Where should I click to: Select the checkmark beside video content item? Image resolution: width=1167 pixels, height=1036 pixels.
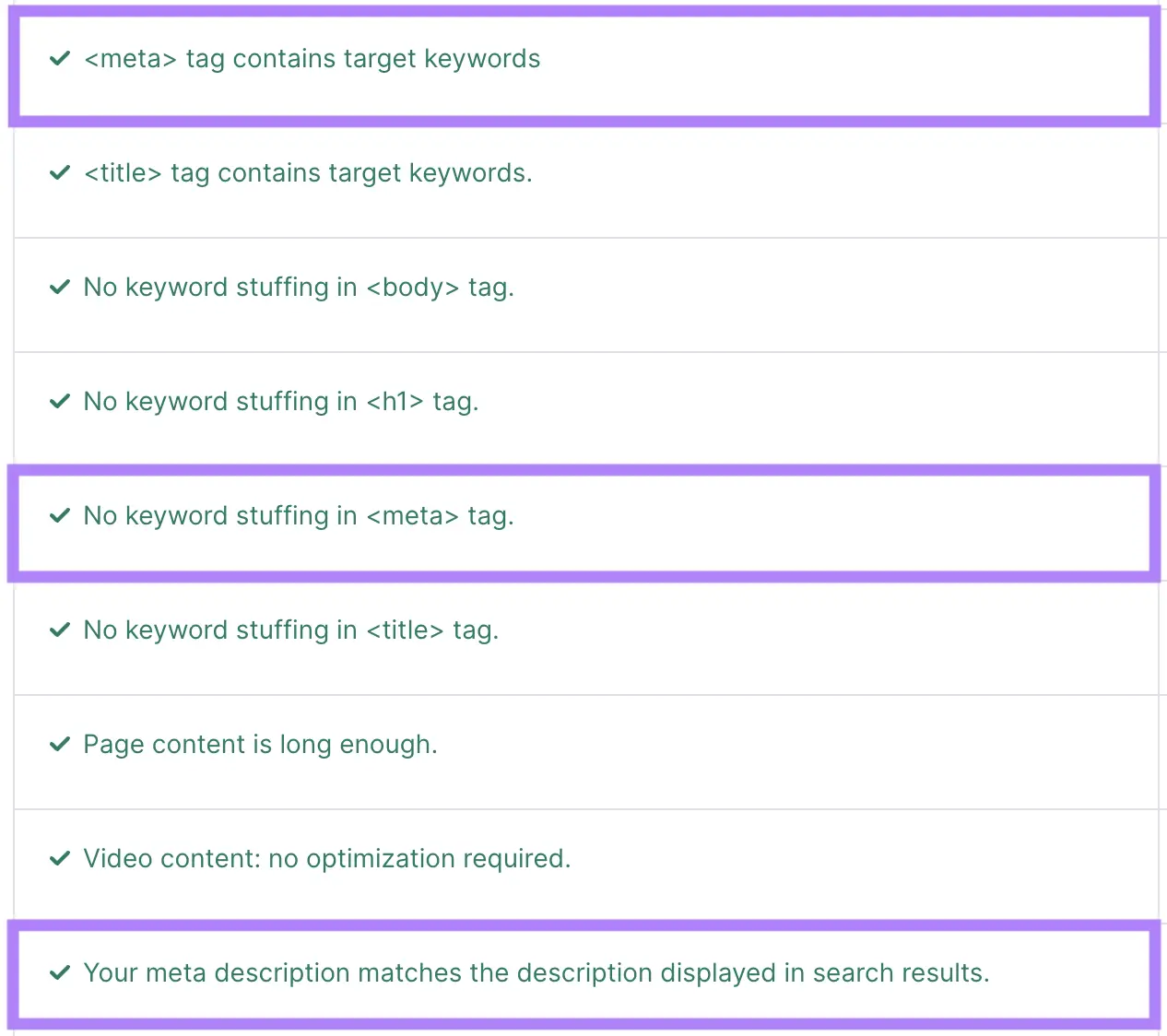click(x=59, y=858)
